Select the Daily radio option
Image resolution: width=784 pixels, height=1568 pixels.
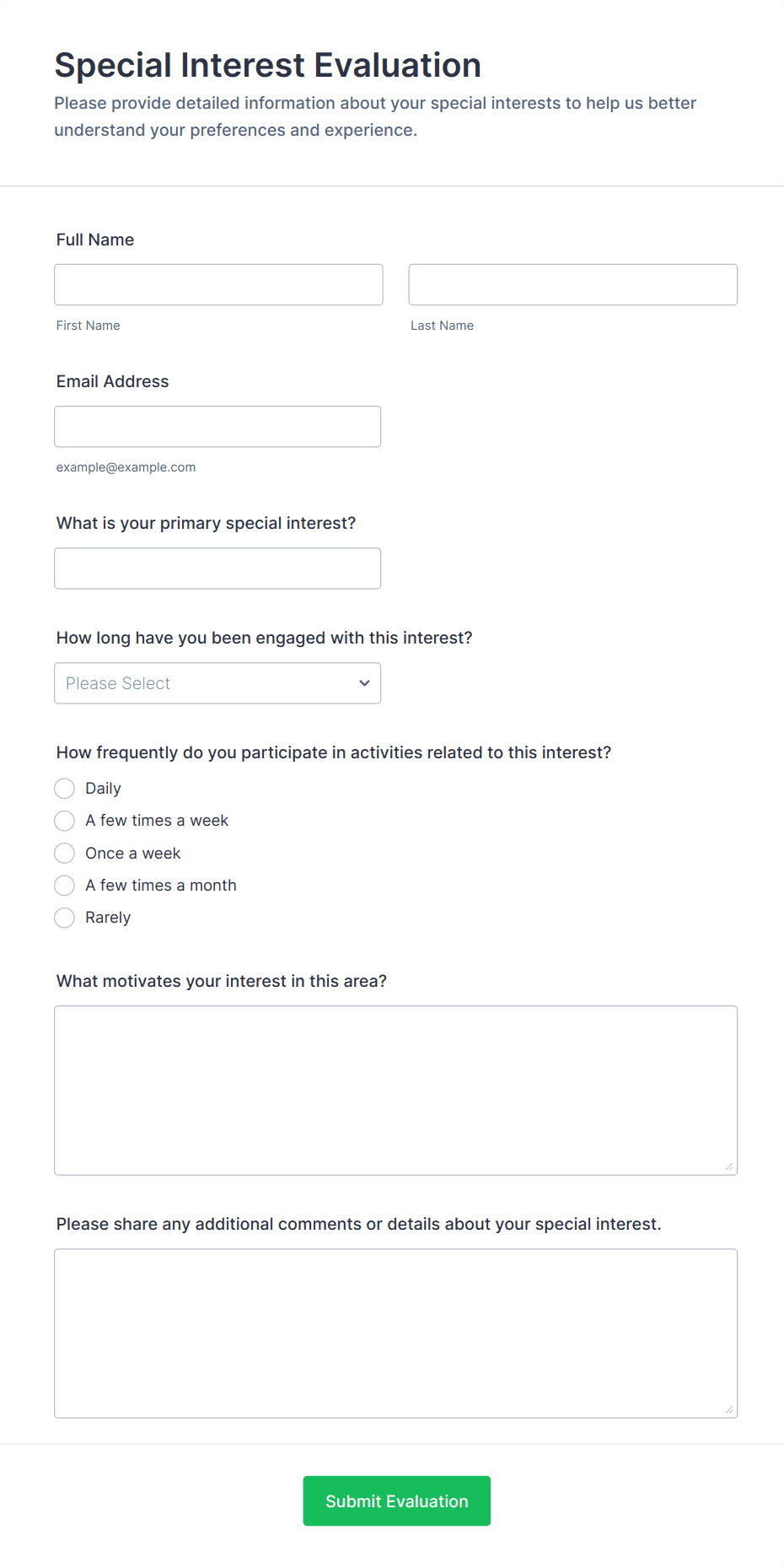click(x=65, y=789)
